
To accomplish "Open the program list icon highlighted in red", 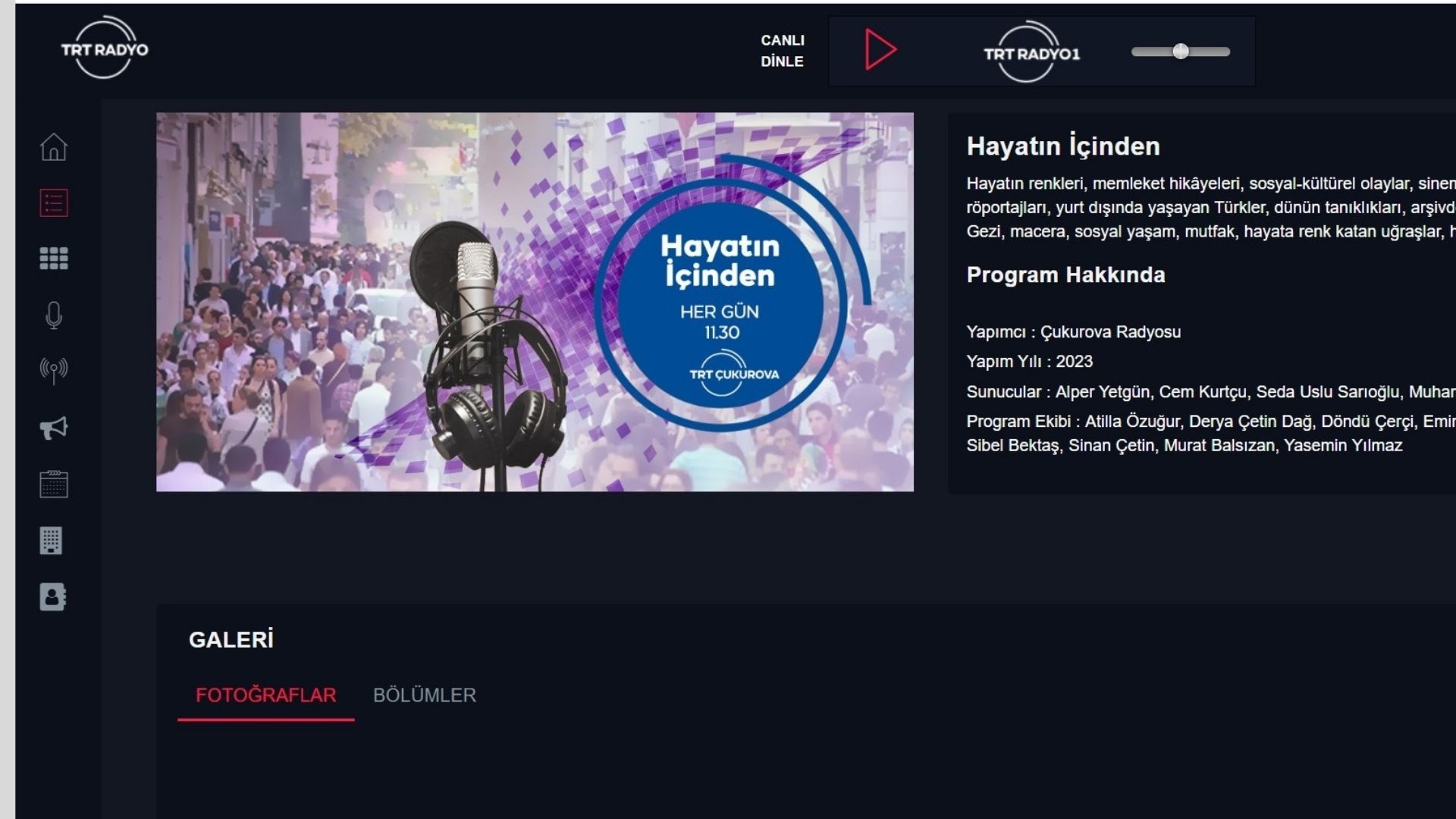I will pyautogui.click(x=54, y=202).
